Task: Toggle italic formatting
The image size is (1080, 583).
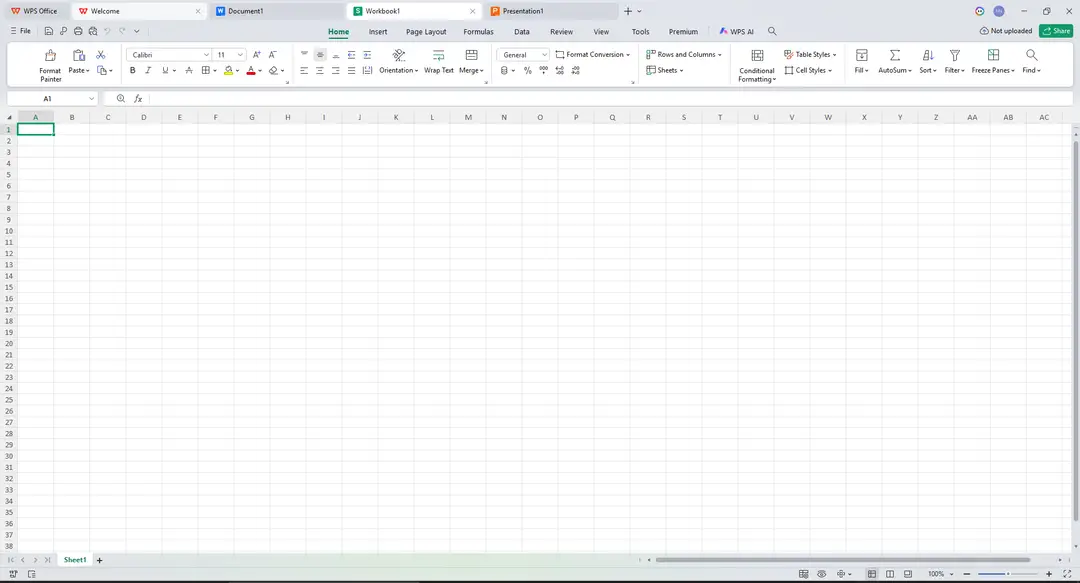Action: [x=147, y=70]
